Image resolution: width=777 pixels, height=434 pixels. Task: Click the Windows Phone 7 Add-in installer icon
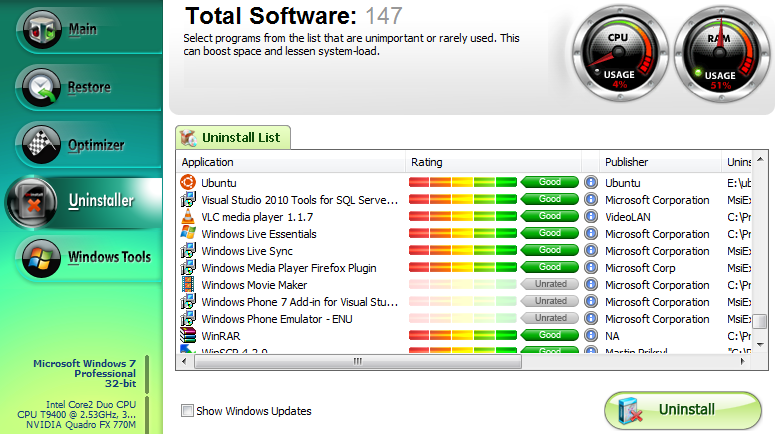click(188, 302)
